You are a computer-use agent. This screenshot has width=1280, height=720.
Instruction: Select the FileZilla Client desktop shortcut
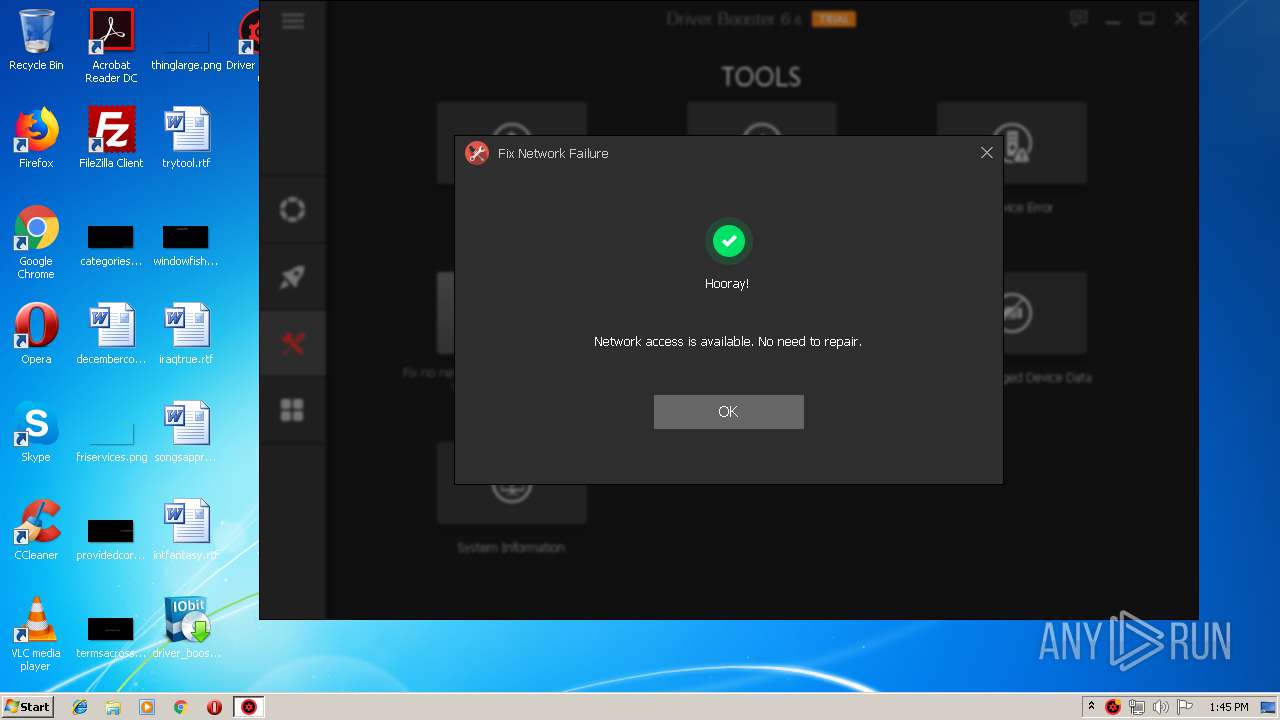(111, 138)
